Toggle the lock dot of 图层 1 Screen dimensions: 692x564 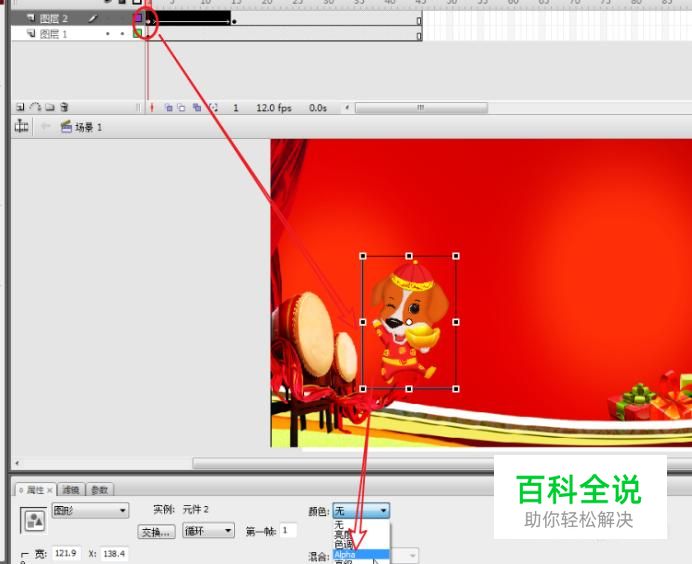click(122, 34)
